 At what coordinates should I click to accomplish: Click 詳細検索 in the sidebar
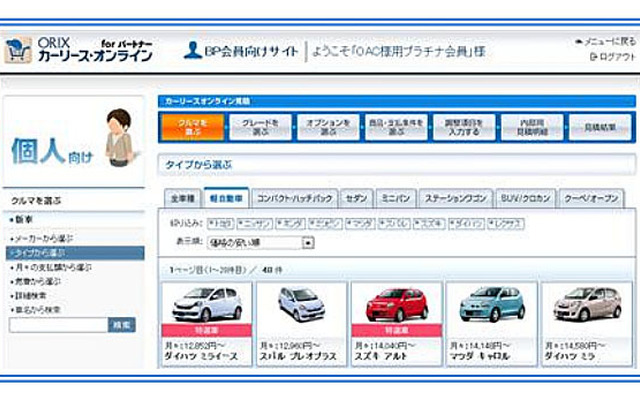[x=28, y=296]
